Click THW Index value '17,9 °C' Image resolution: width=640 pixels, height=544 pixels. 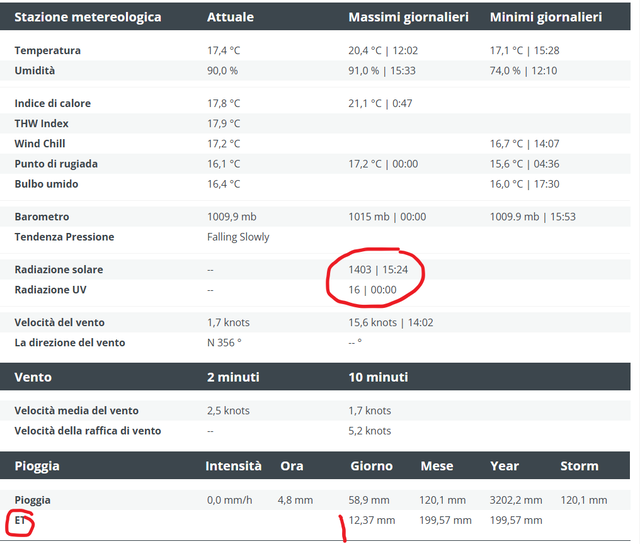point(224,124)
